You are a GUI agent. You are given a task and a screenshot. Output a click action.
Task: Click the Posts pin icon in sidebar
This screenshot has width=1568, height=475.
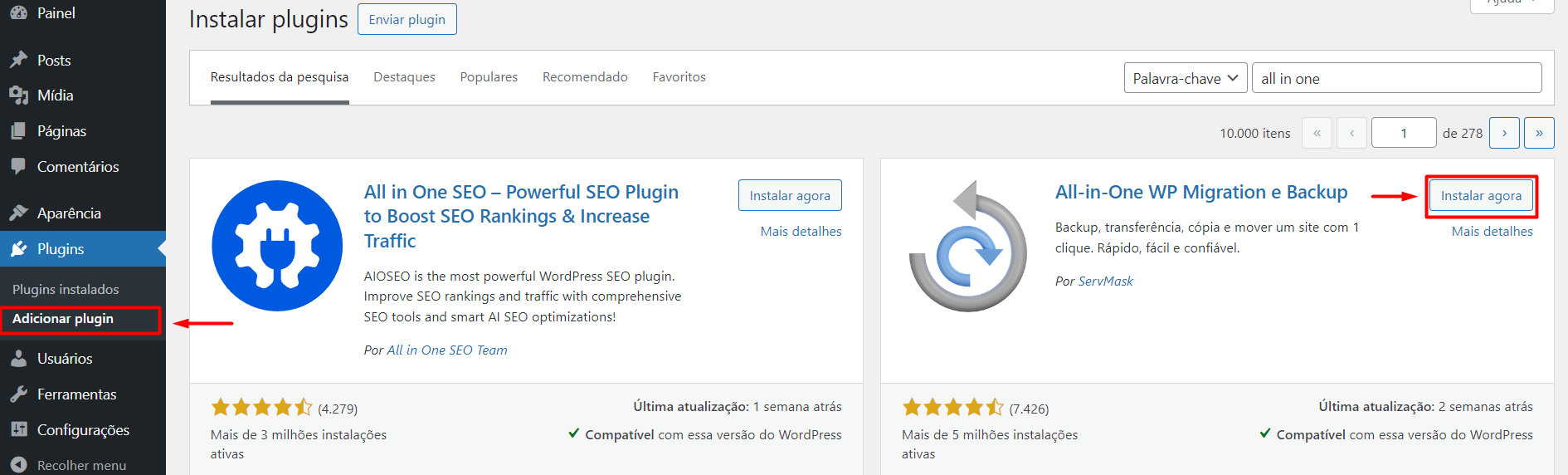coord(18,60)
